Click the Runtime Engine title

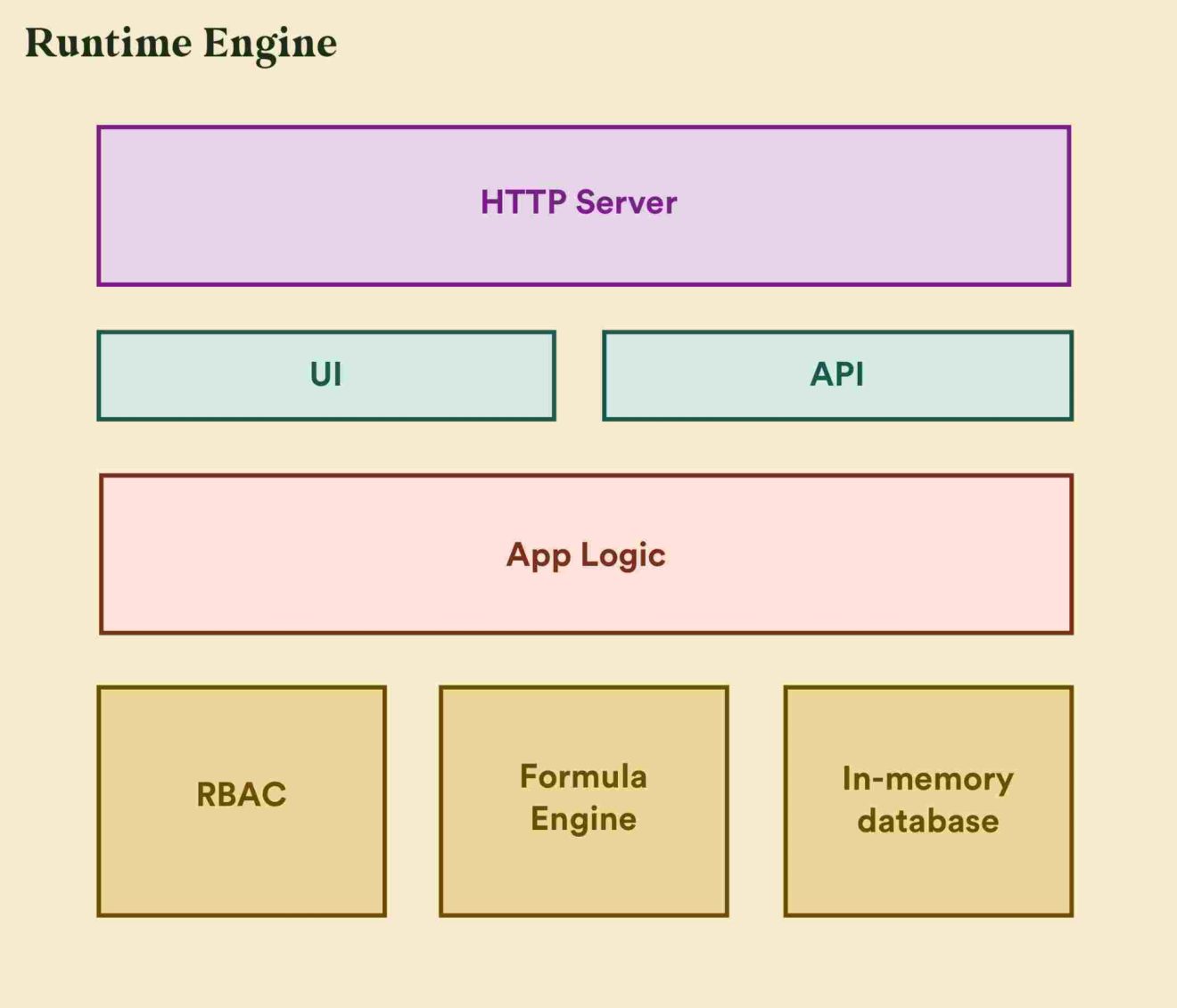point(182,43)
